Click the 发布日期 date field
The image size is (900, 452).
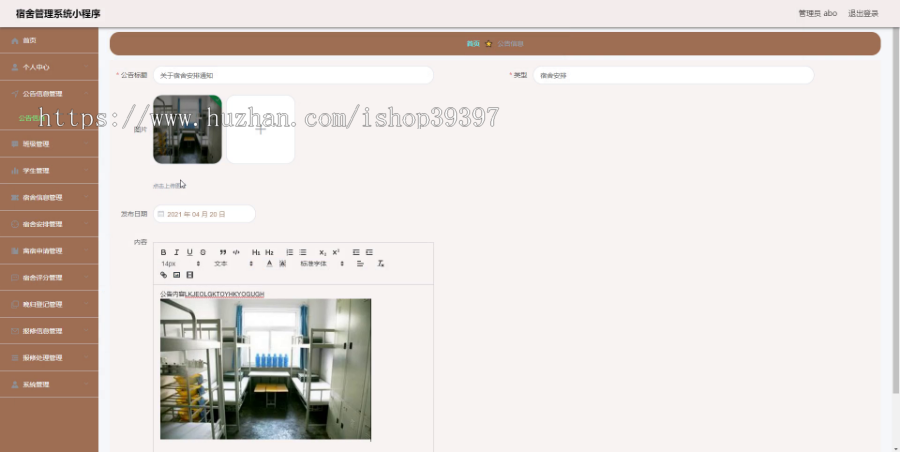click(x=204, y=214)
